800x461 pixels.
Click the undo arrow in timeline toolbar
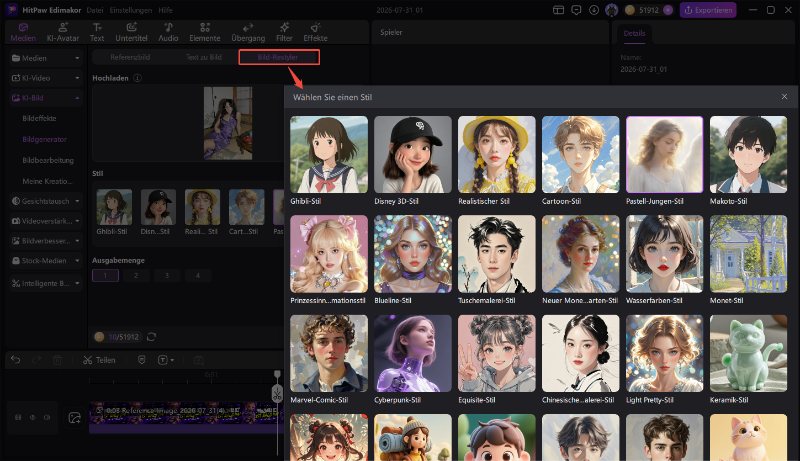[x=16, y=360]
